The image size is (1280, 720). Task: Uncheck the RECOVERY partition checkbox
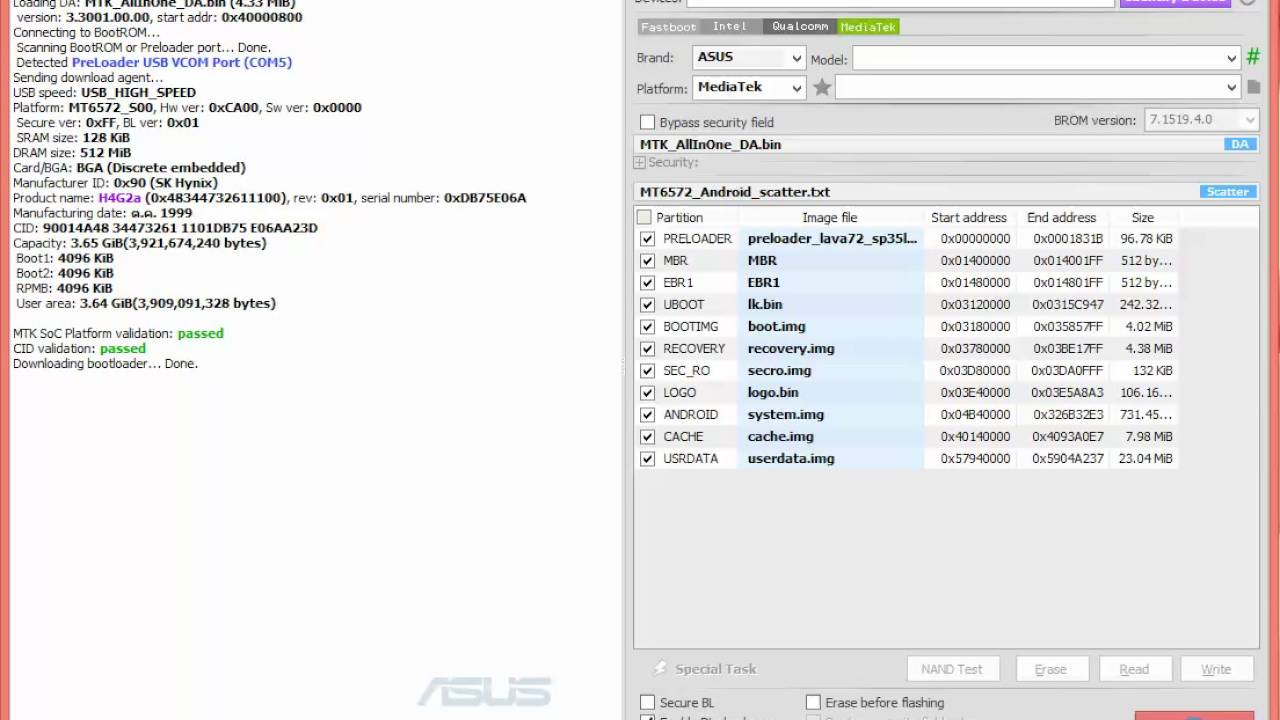(647, 349)
